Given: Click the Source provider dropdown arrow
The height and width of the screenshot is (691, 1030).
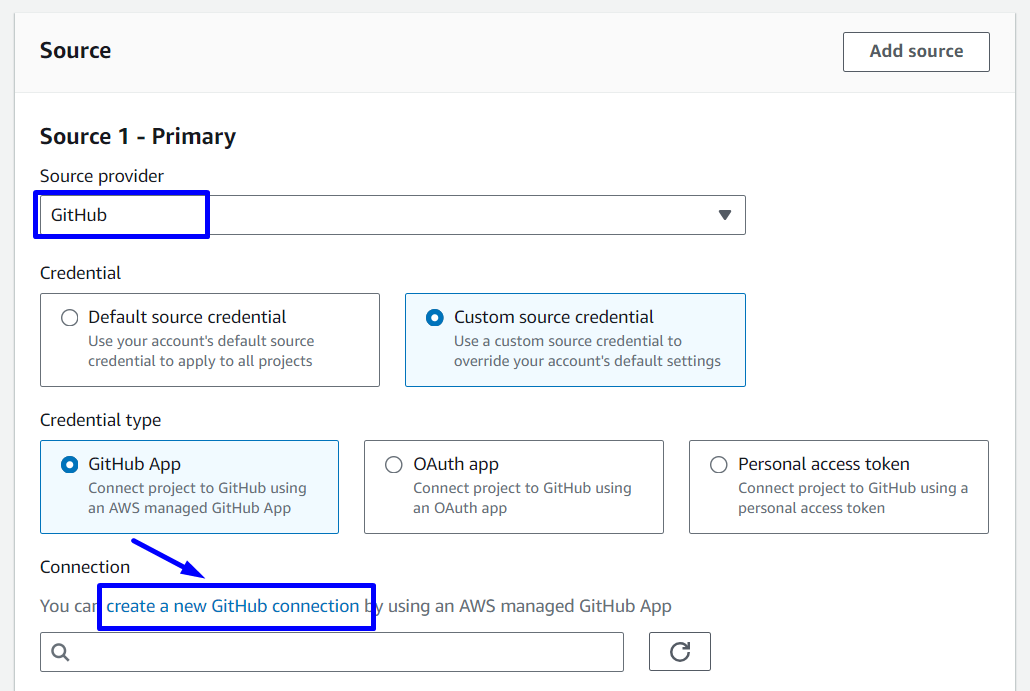Looking at the screenshot, I should (725, 215).
